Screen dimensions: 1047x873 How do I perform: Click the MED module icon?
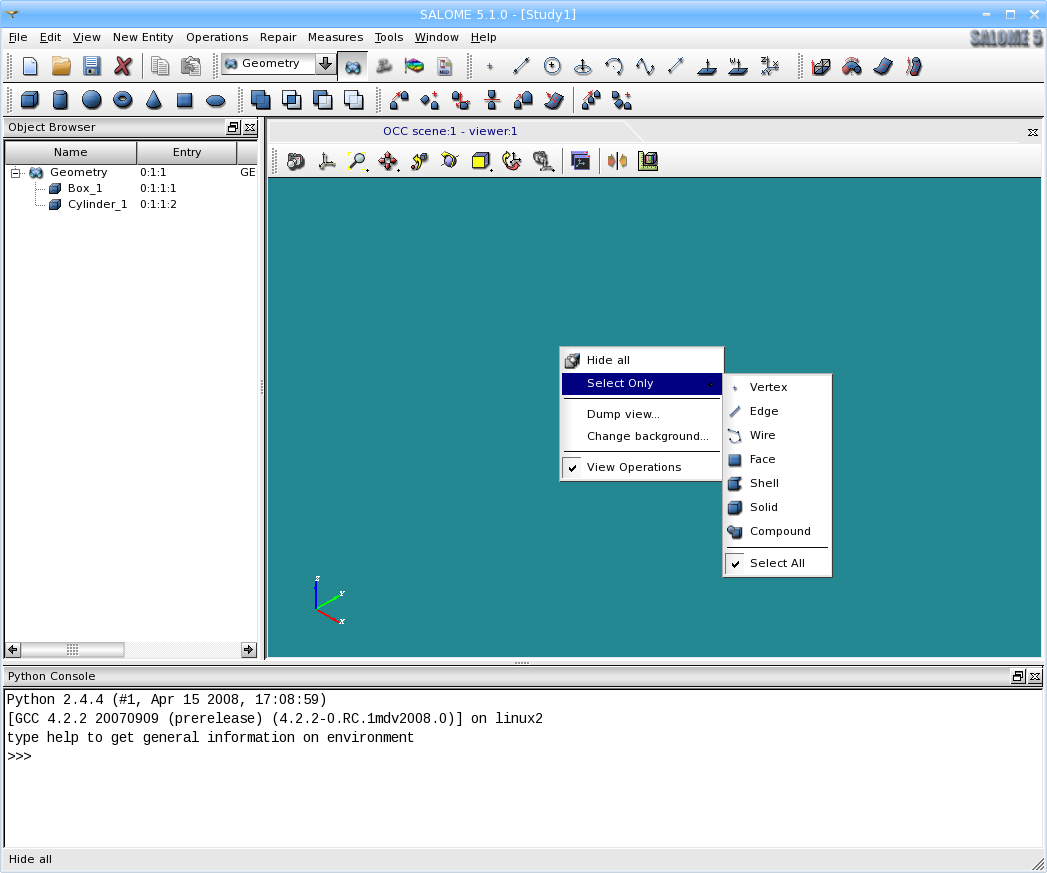[445, 65]
